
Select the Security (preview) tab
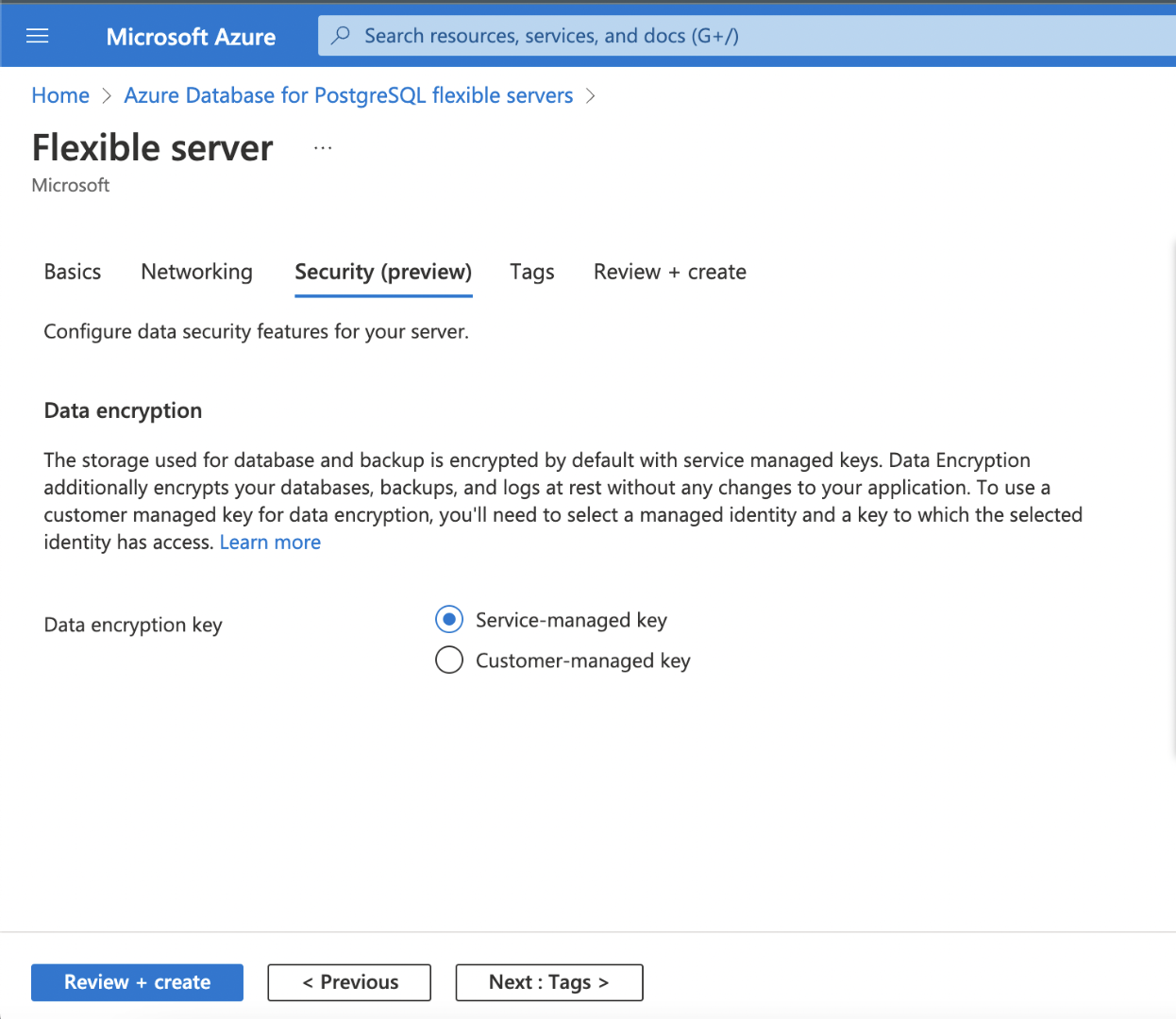coord(383,272)
